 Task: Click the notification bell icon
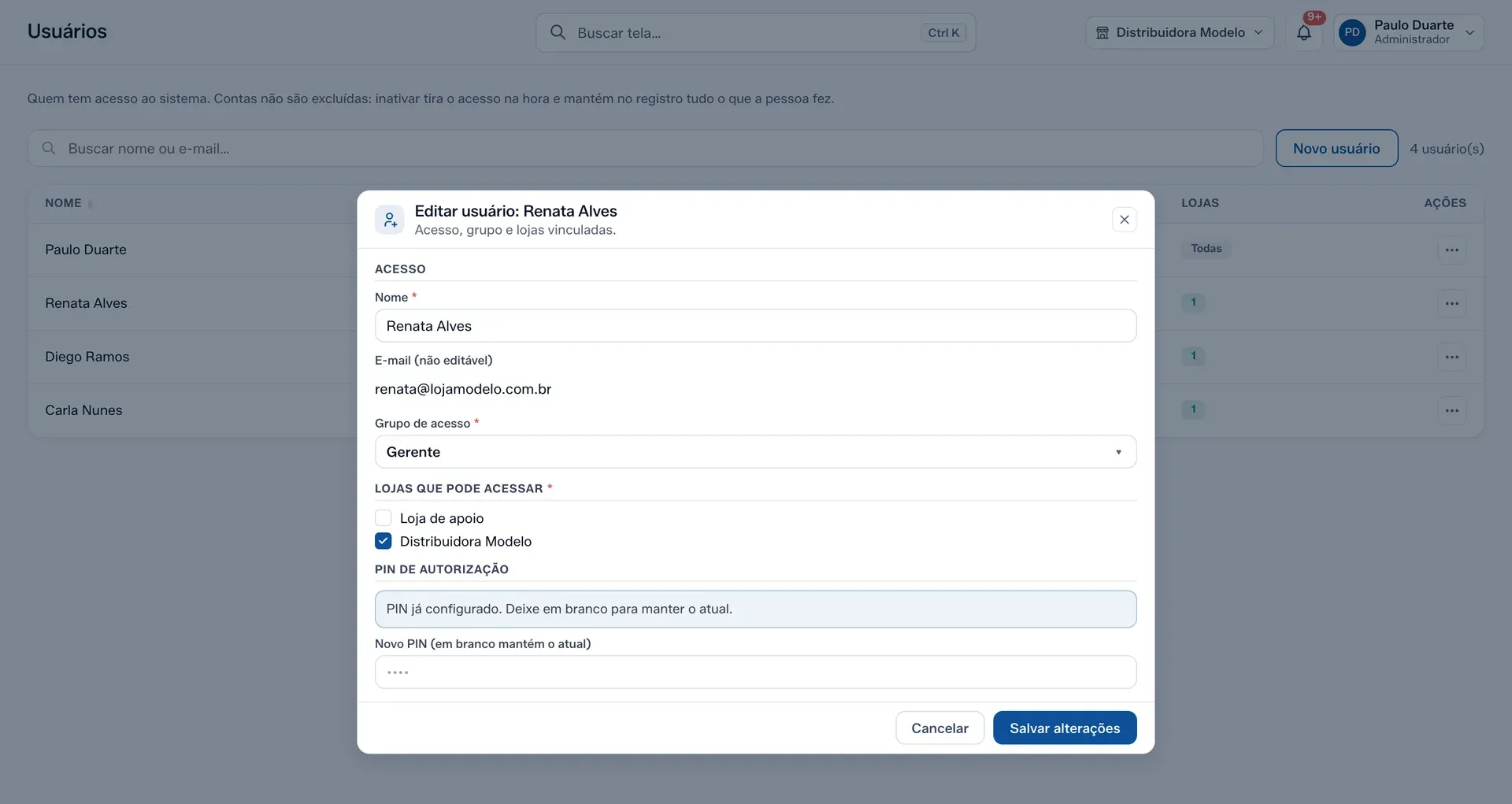1304,33
